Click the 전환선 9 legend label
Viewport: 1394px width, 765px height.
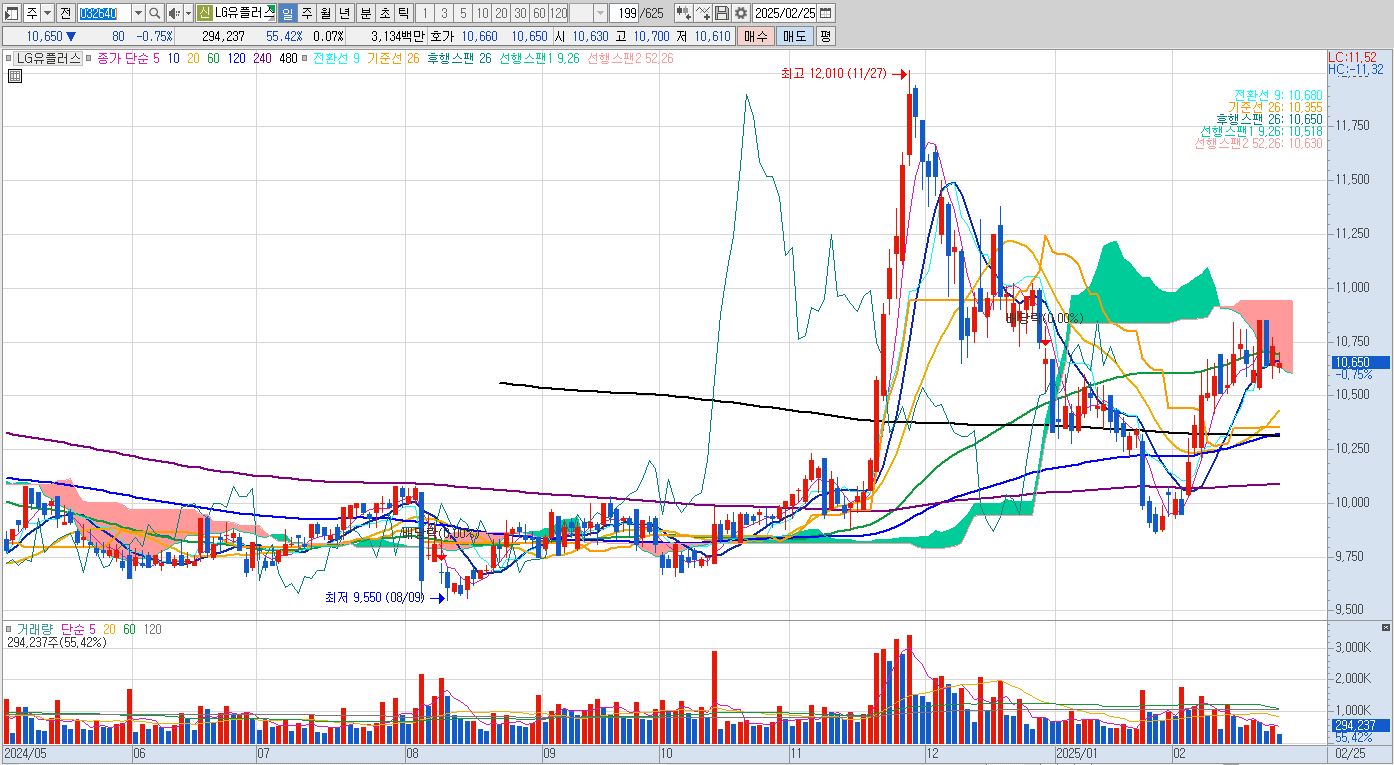pyautogui.click(x=337, y=58)
